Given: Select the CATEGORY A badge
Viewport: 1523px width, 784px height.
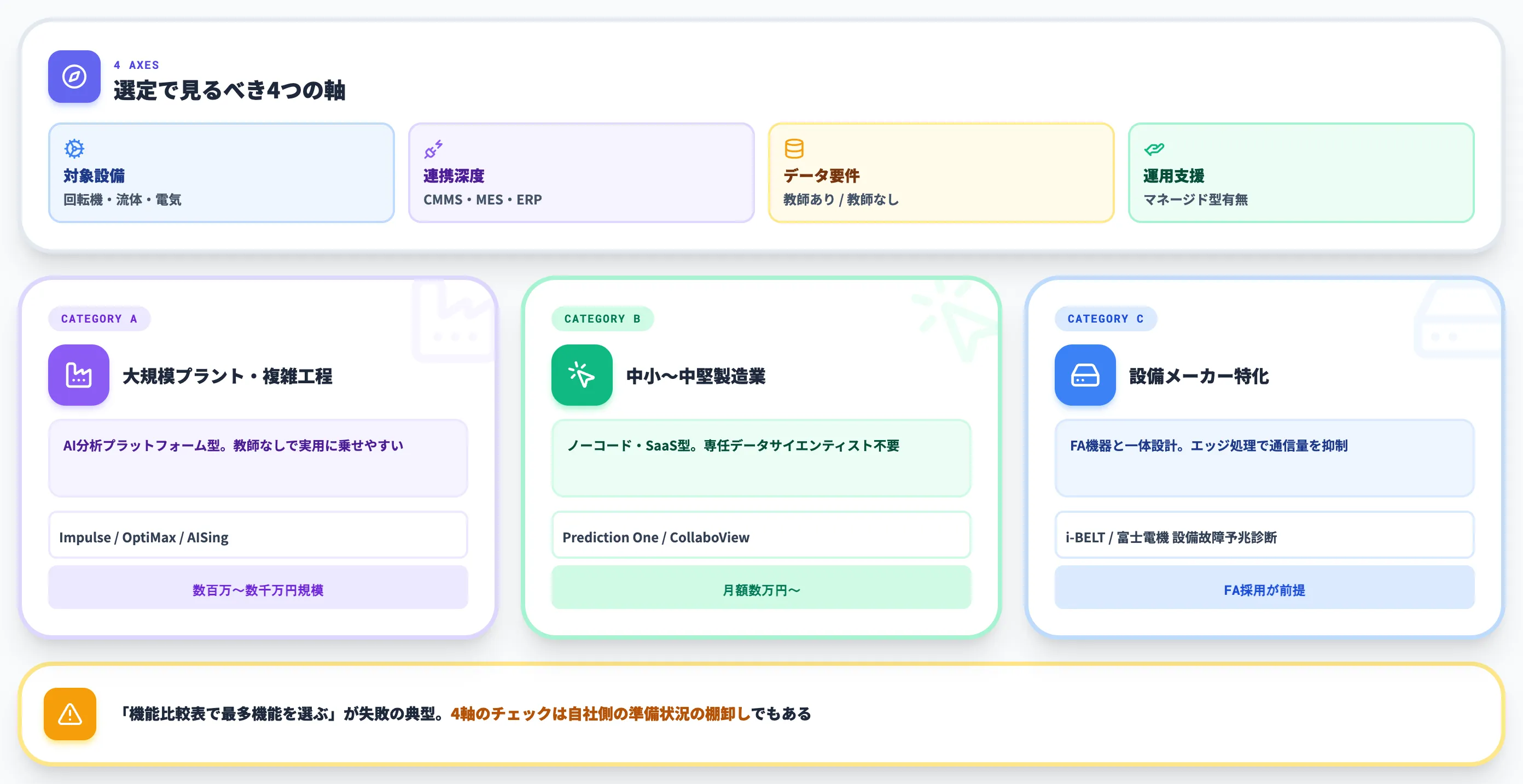Looking at the screenshot, I should pyautogui.click(x=100, y=319).
